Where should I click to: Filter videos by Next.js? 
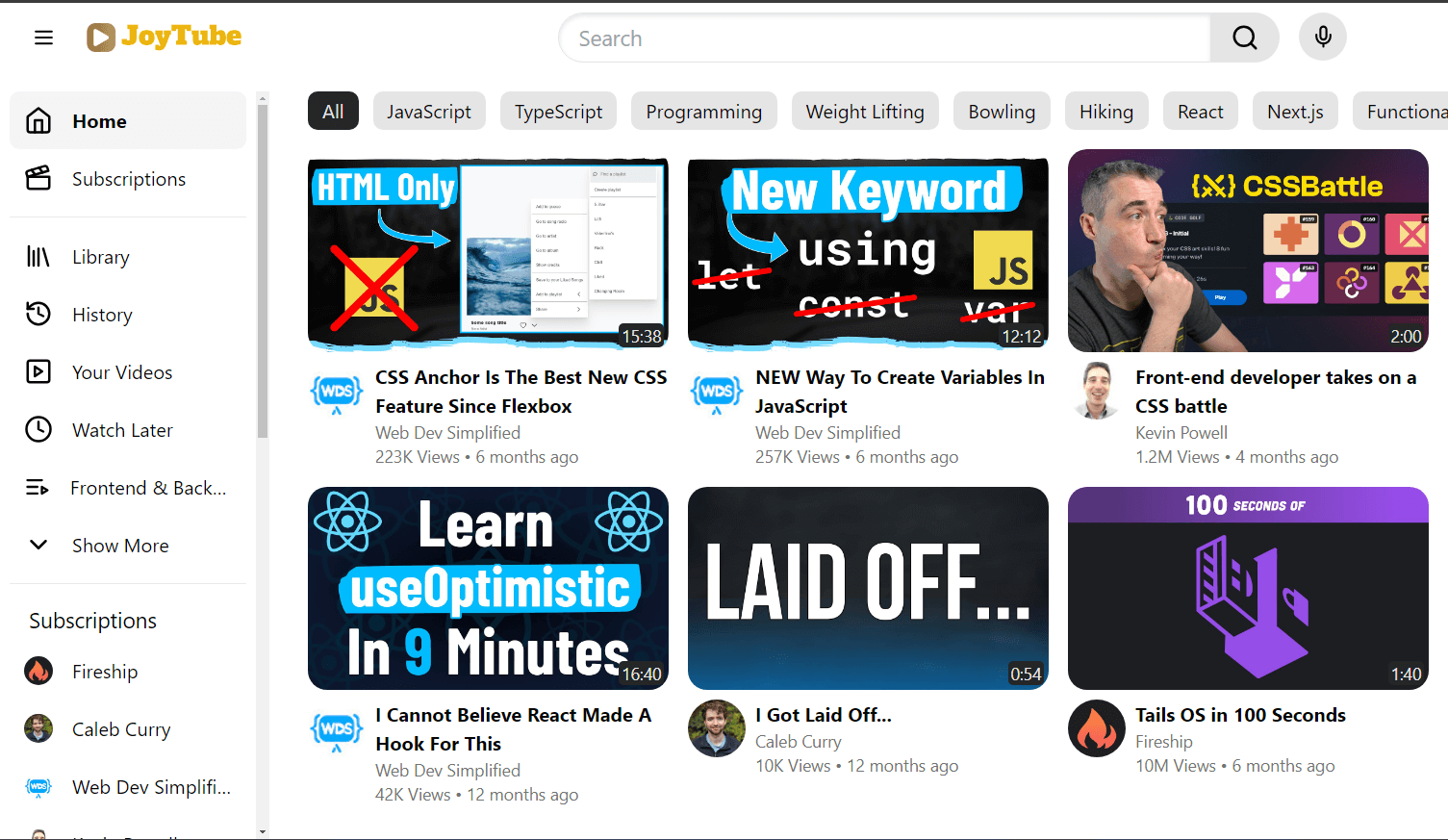(1295, 112)
